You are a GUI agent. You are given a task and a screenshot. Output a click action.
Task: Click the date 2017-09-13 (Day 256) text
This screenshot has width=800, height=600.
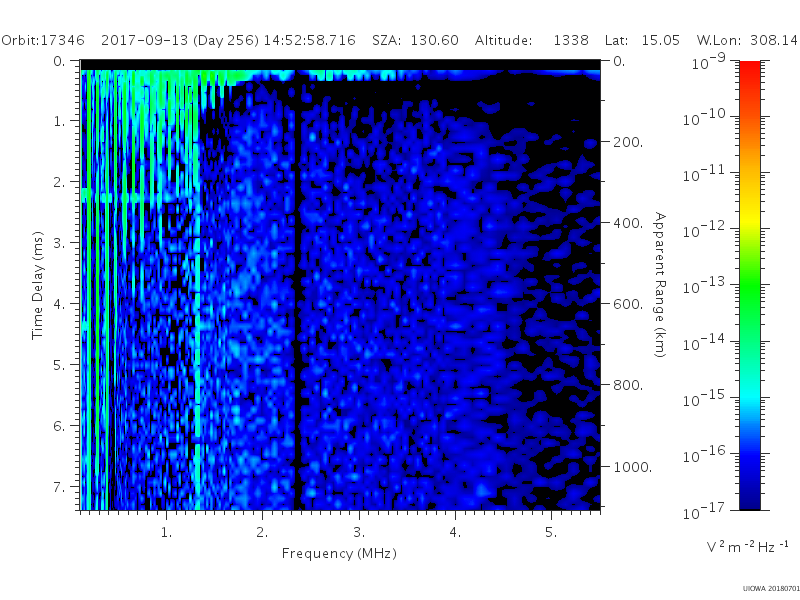point(180,40)
